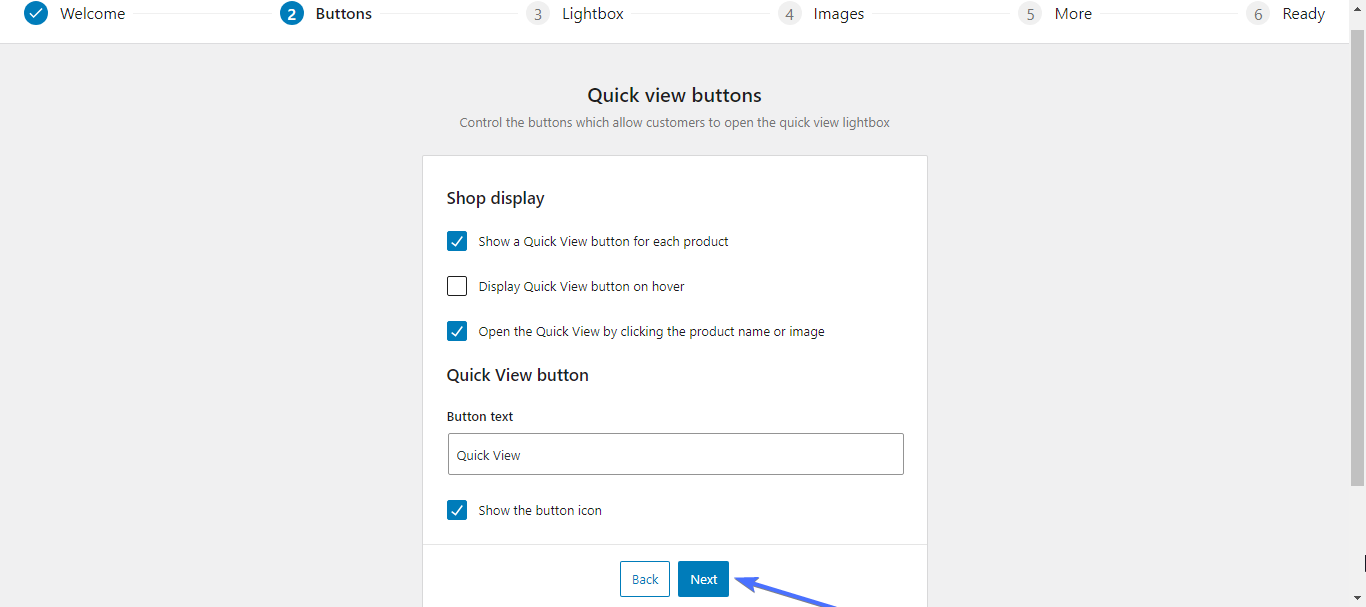The width and height of the screenshot is (1366, 607).
Task: Disable Show the button icon checkbox
Action: click(457, 510)
